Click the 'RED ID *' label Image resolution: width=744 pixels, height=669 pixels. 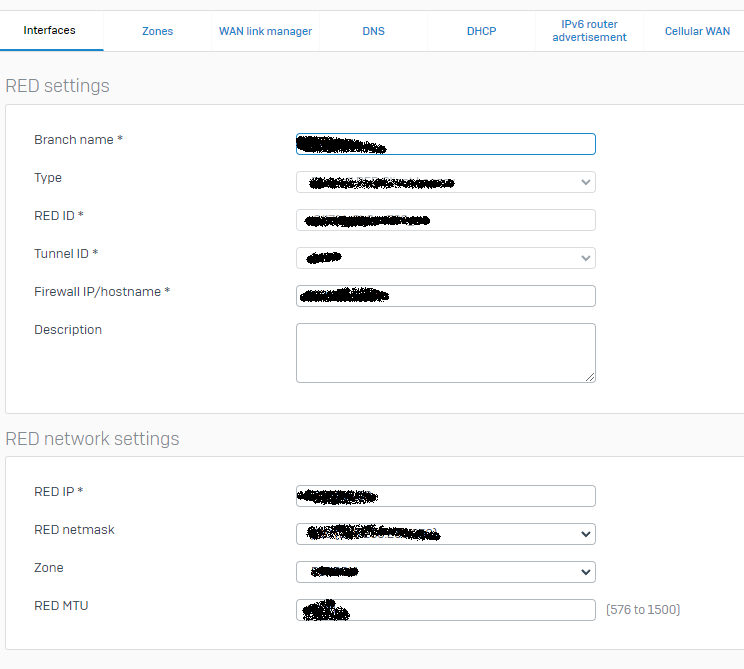coord(59,215)
